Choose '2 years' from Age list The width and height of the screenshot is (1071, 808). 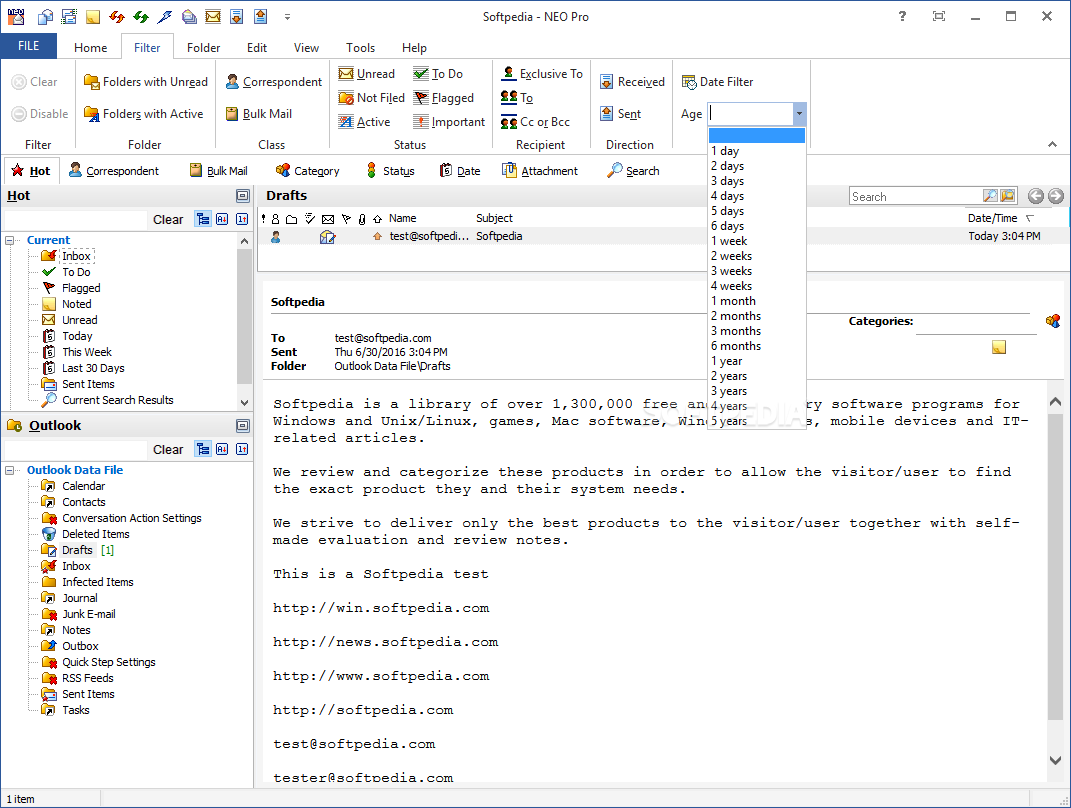[757, 376]
